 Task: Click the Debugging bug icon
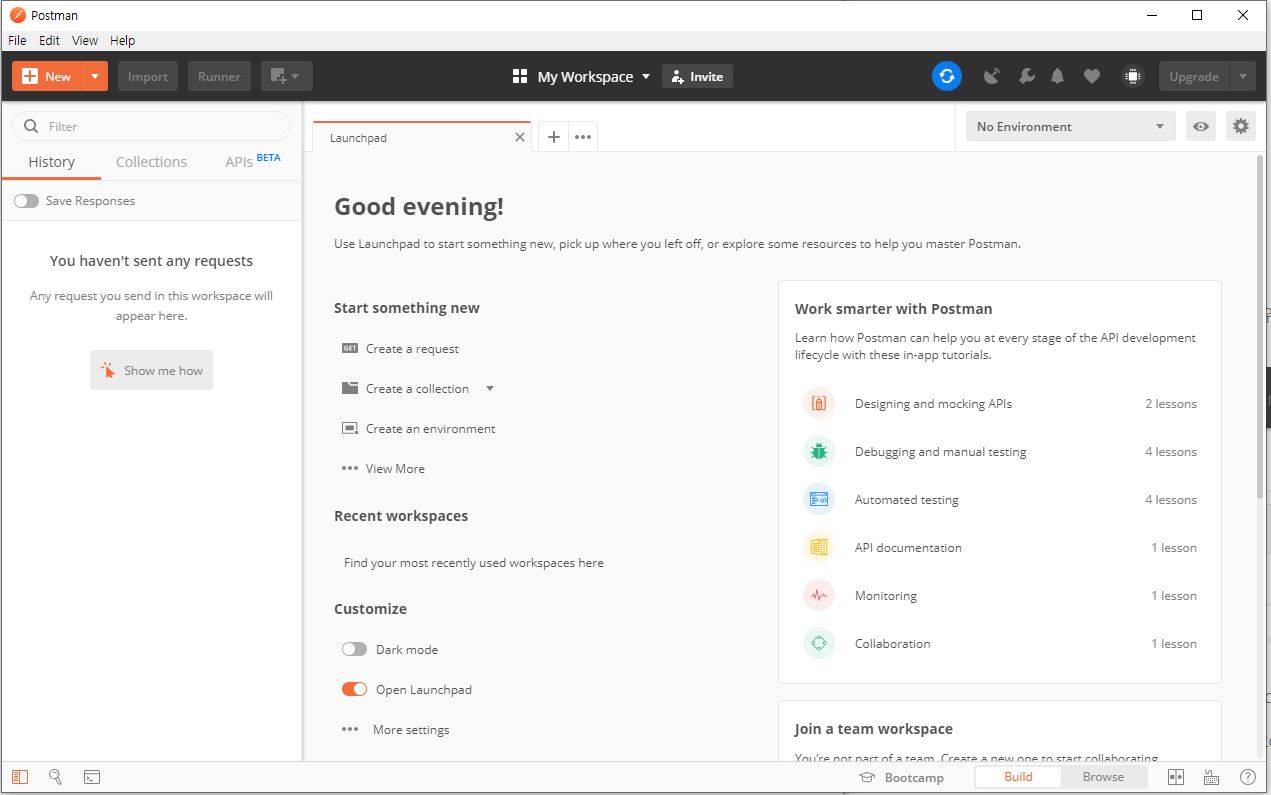click(x=819, y=451)
